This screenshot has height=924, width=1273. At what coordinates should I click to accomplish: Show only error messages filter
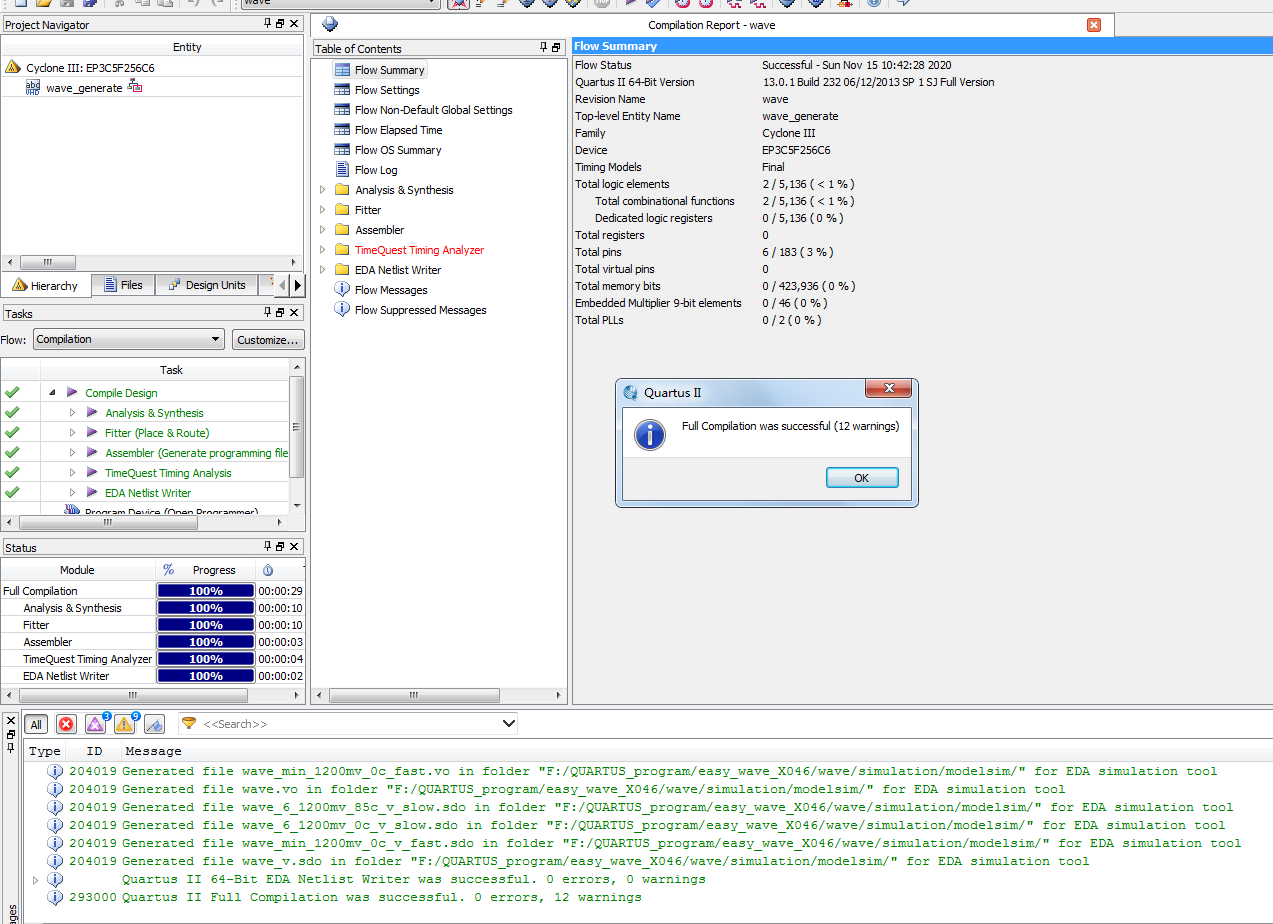point(66,724)
